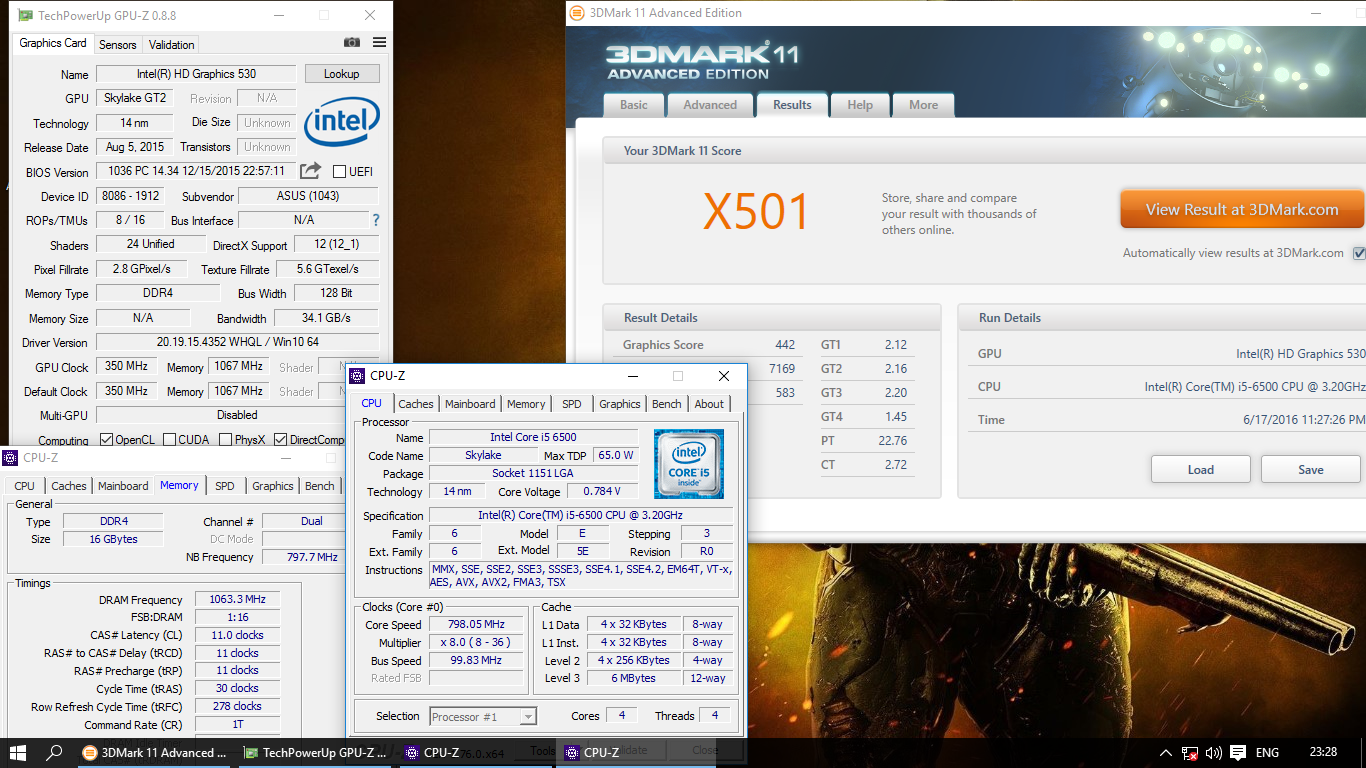
Task: Open the Processor #1 selection dropdown
Action: pyautogui.click(x=483, y=716)
